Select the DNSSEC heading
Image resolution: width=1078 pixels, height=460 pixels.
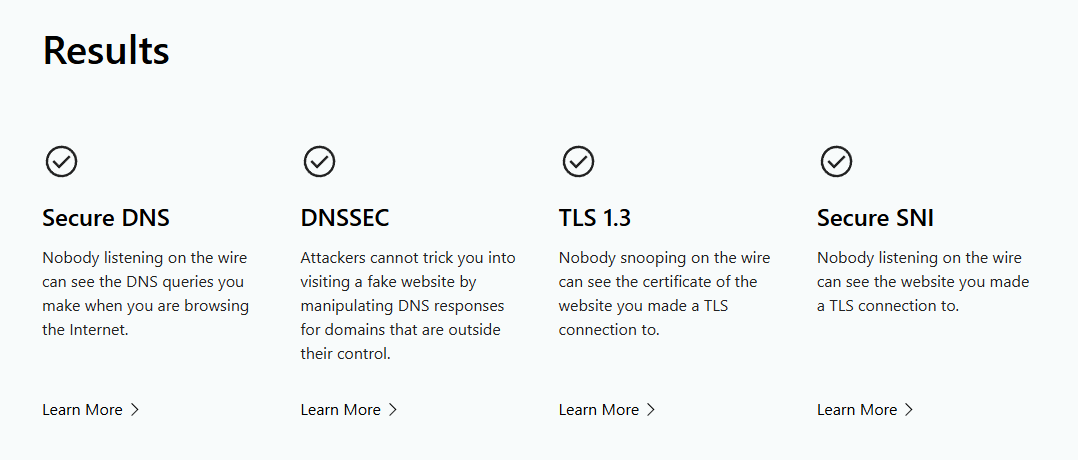[345, 218]
